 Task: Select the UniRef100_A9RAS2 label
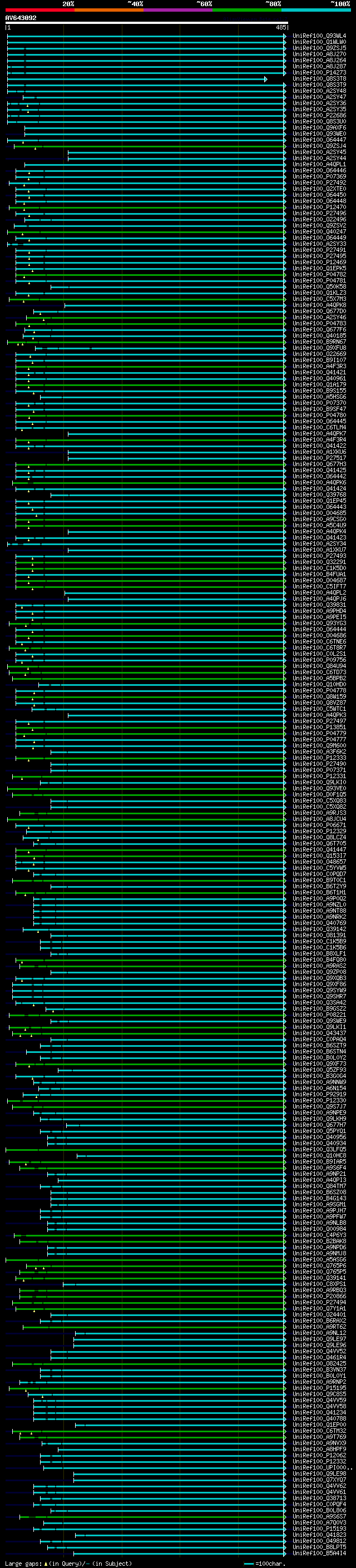[x=319, y=966]
